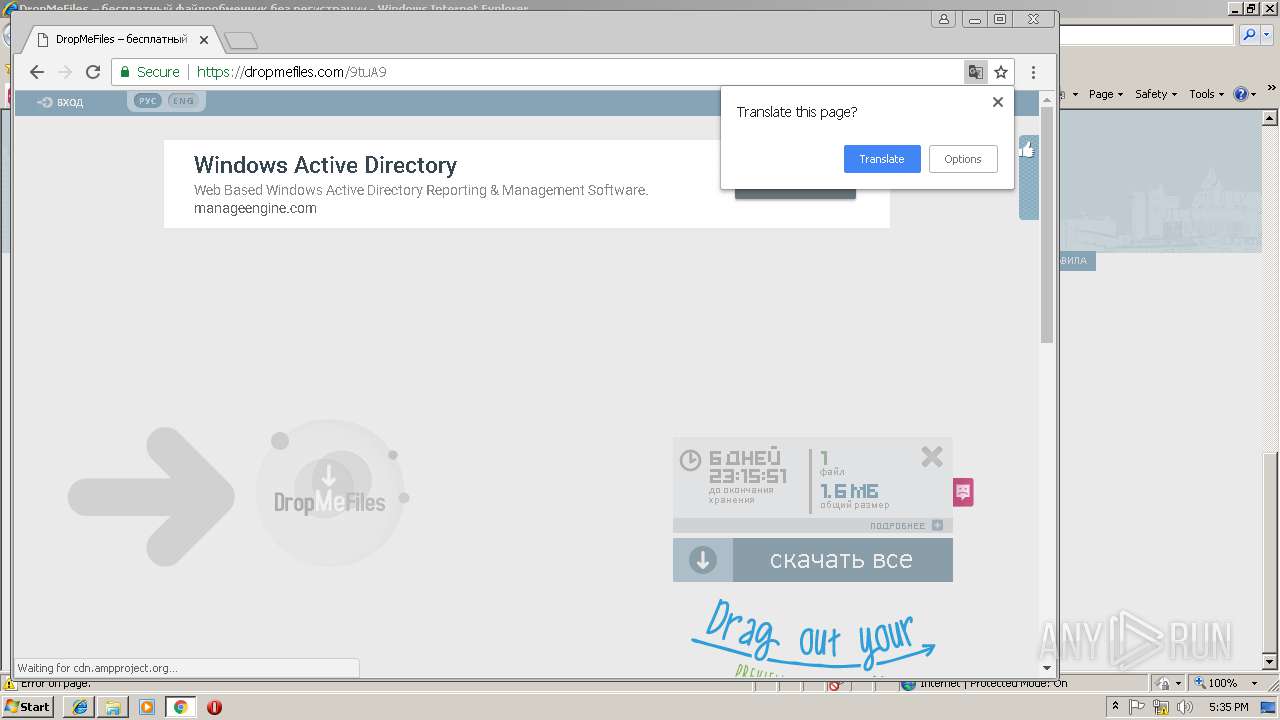
Task: Expand the ПОДРОБНЕЕ details plus icon
Action: [x=937, y=525]
